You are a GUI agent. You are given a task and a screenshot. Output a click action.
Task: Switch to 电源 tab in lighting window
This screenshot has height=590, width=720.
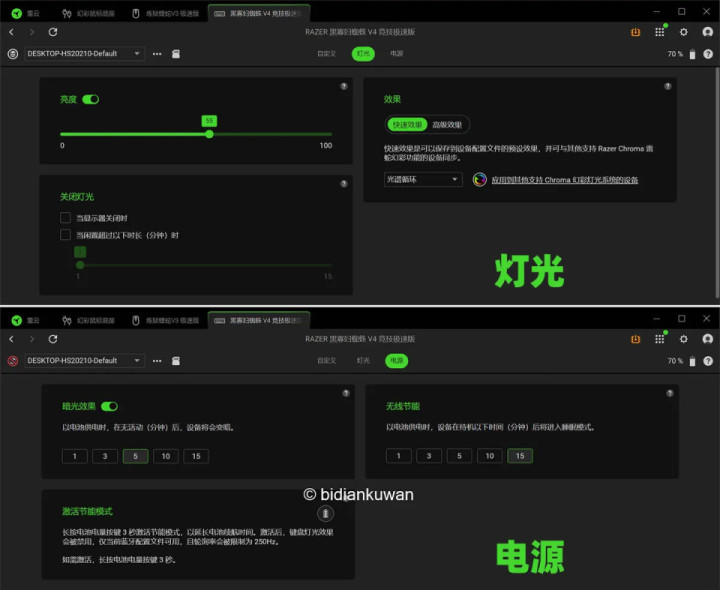pos(396,54)
